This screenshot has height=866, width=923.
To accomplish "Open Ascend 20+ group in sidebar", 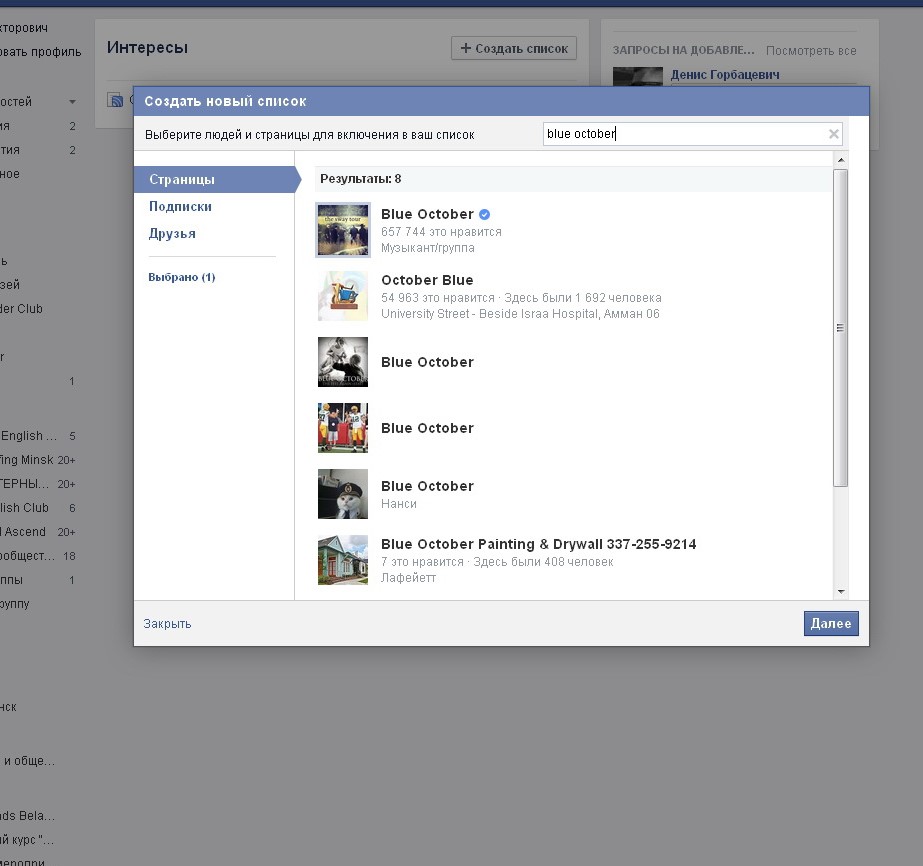I will pyautogui.click(x=38, y=532).
